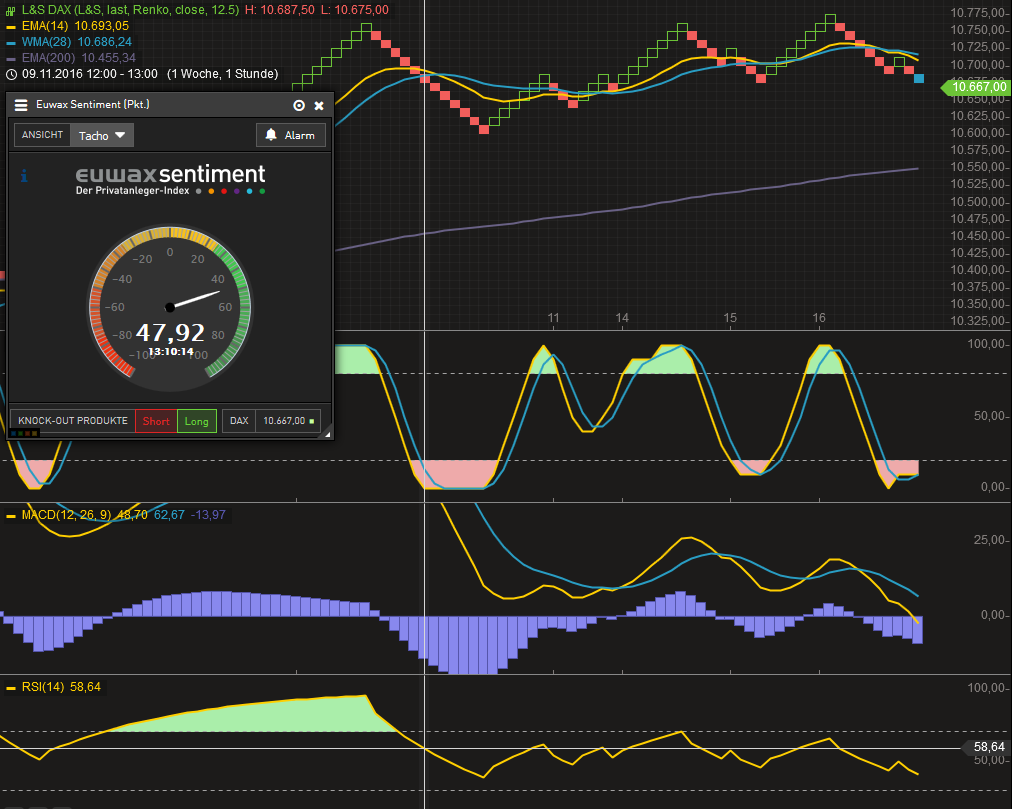
Task: Open the Tacho view dropdown
Action: pos(100,135)
